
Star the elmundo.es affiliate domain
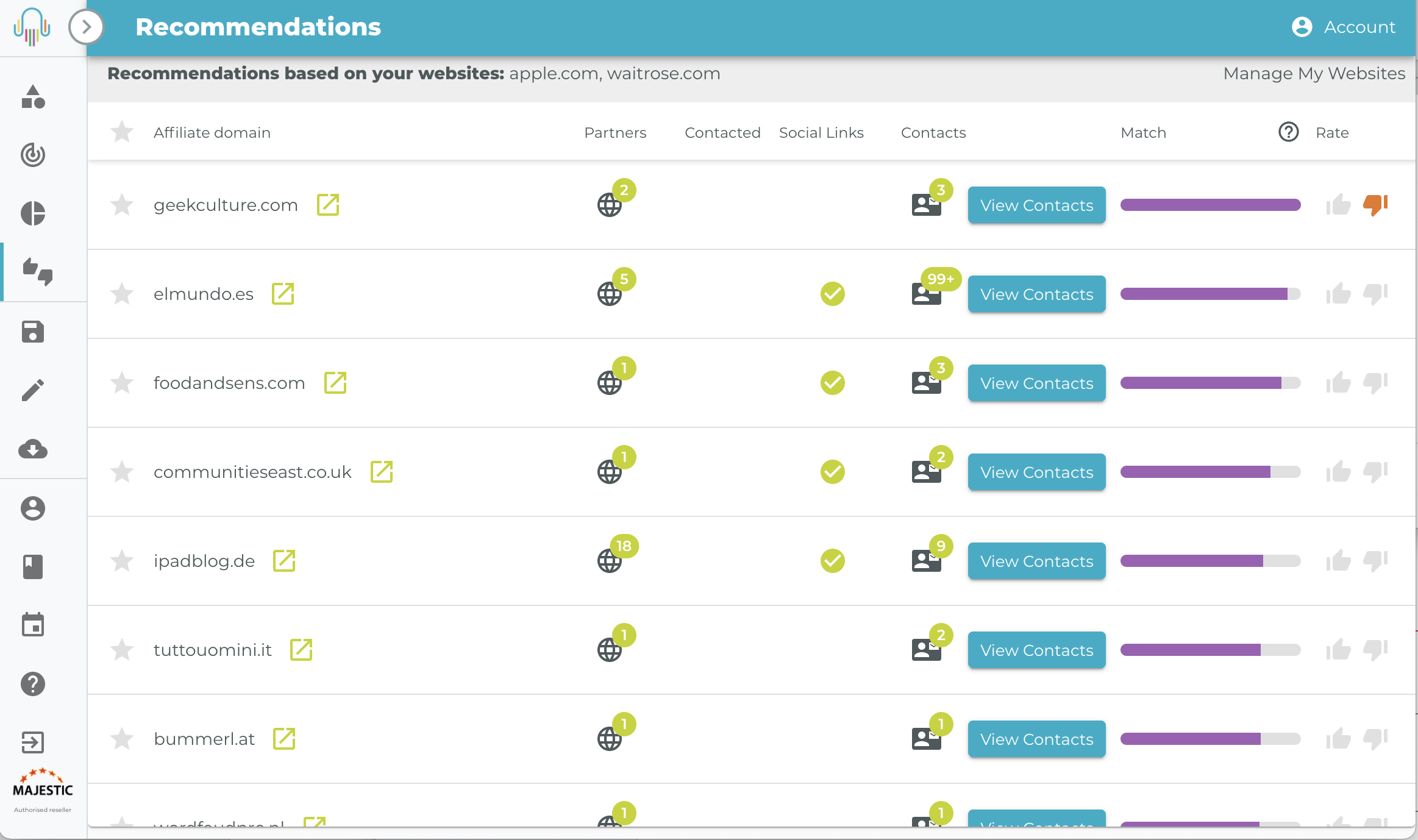(x=122, y=294)
